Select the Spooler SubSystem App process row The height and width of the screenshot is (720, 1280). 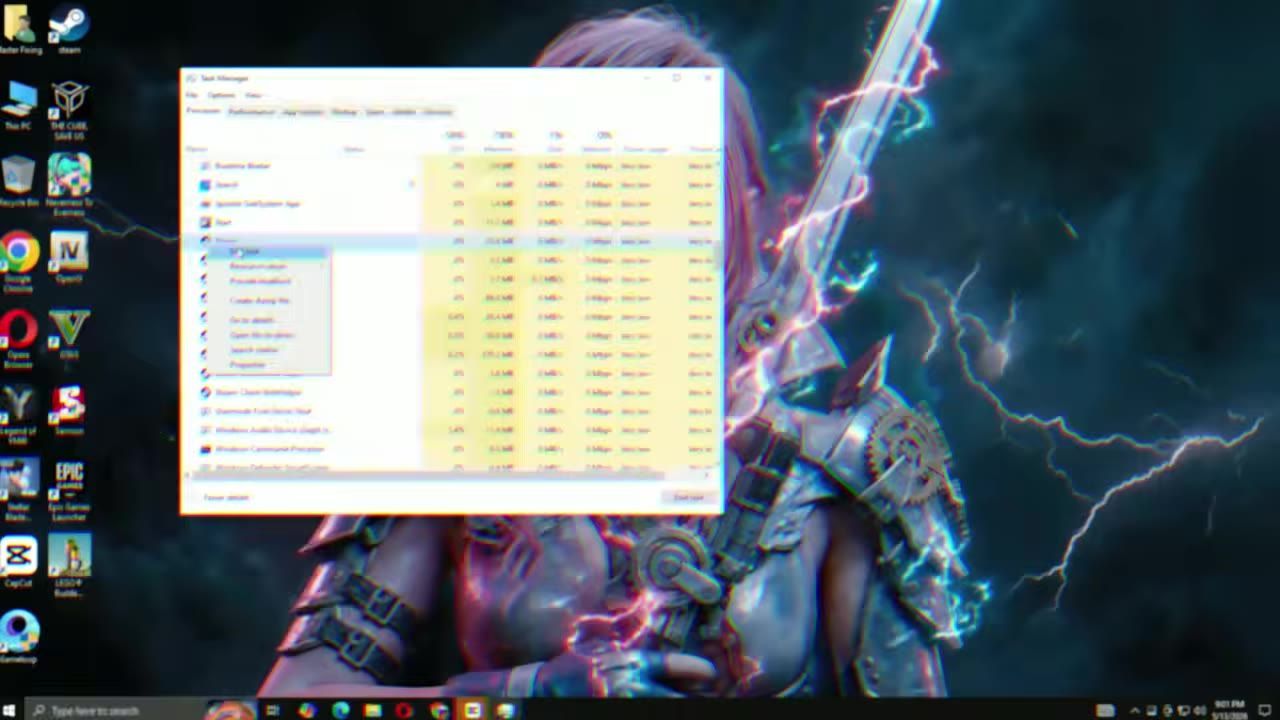(x=450, y=203)
